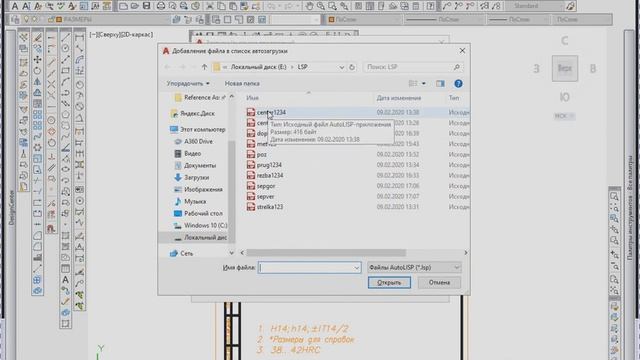Select the file 'poz'
Image resolution: width=640 pixels, height=360 pixels.
coord(262,154)
